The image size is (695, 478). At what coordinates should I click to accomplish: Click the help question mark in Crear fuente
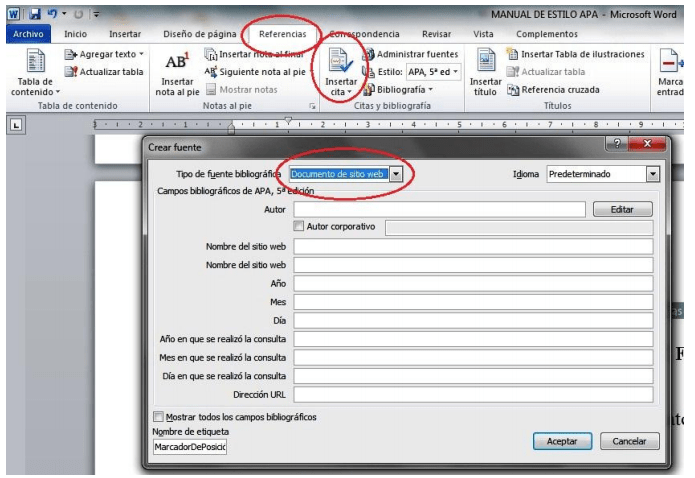click(x=617, y=143)
